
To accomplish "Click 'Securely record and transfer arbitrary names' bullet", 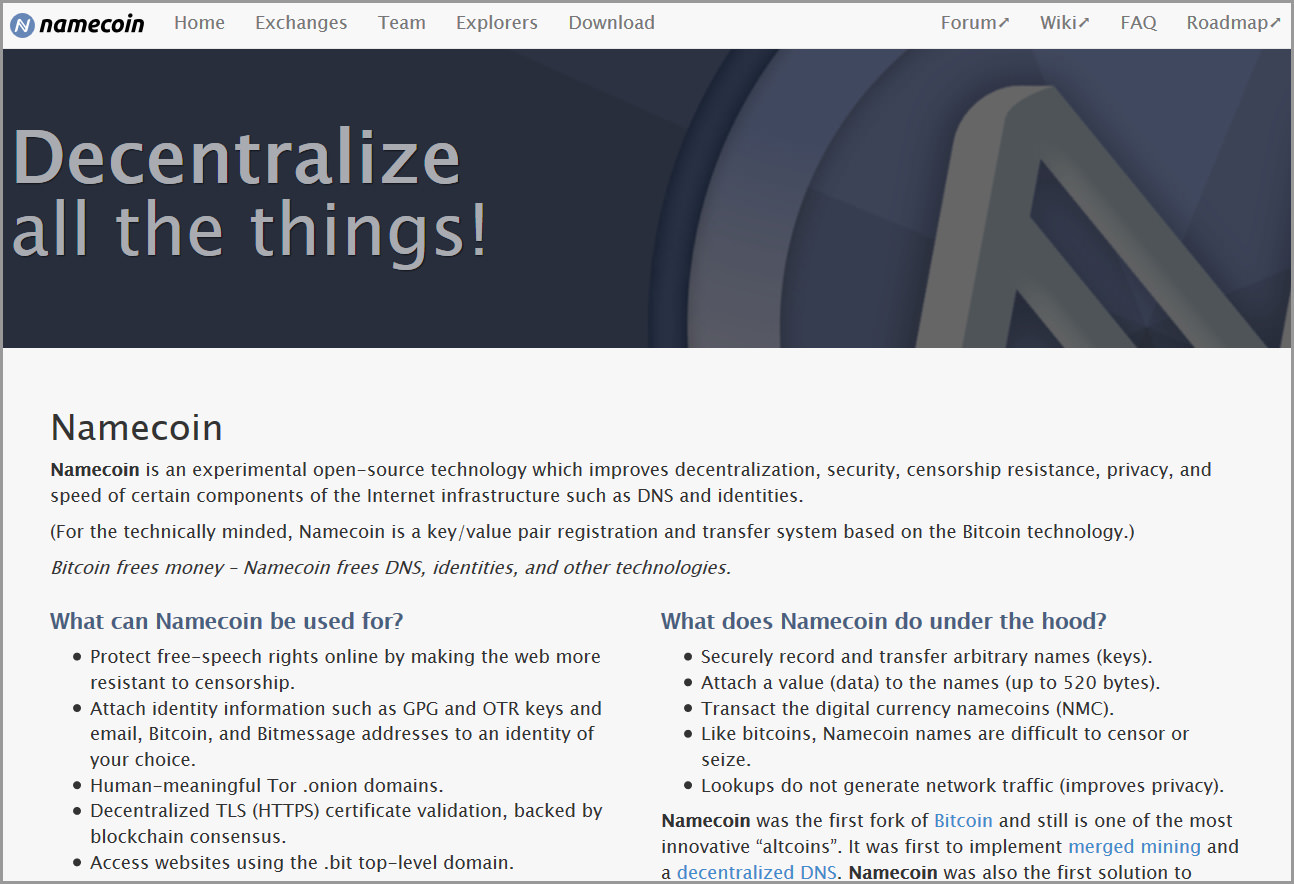I will point(927,657).
